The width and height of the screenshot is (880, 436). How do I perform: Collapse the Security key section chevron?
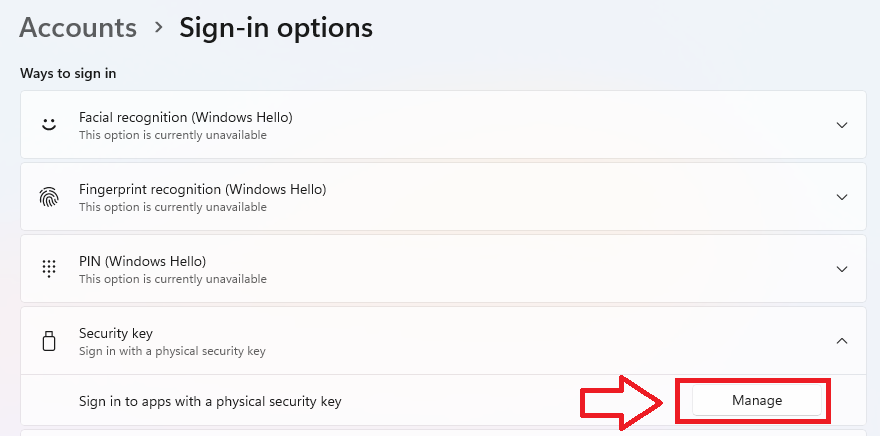(842, 341)
